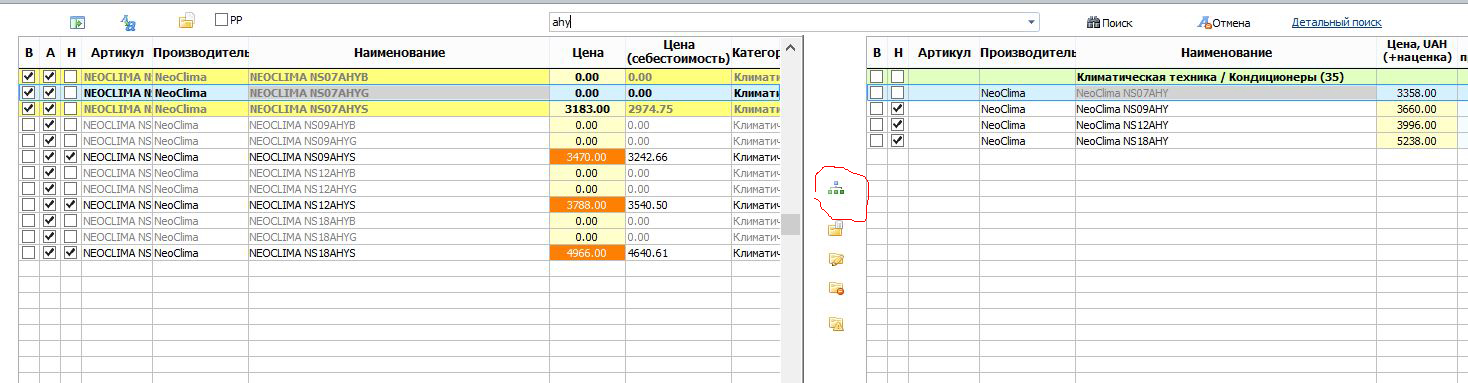Viewport: 1468px width, 383px height.
Task: Select the NEOCLIMA NS18AHYB name cell
Action: 398,221
